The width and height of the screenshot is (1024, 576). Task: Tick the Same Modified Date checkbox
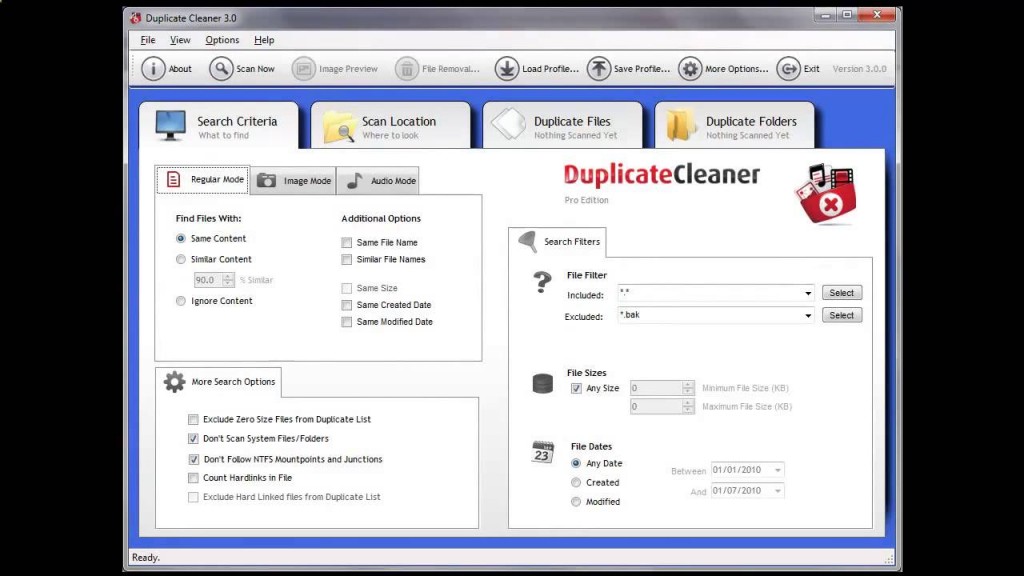click(347, 322)
